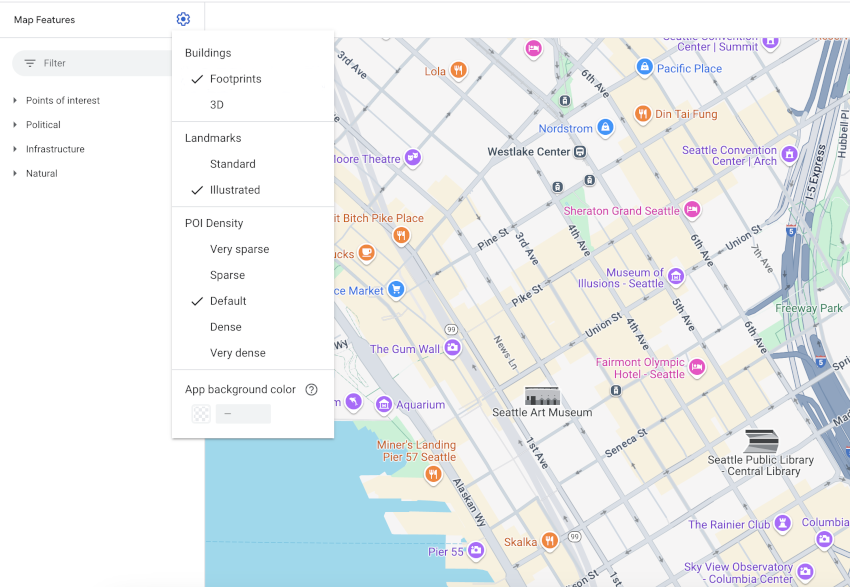The image size is (850, 587).
Task: Click the Seattle Public Library illustrated landmark
Action: coord(761,441)
